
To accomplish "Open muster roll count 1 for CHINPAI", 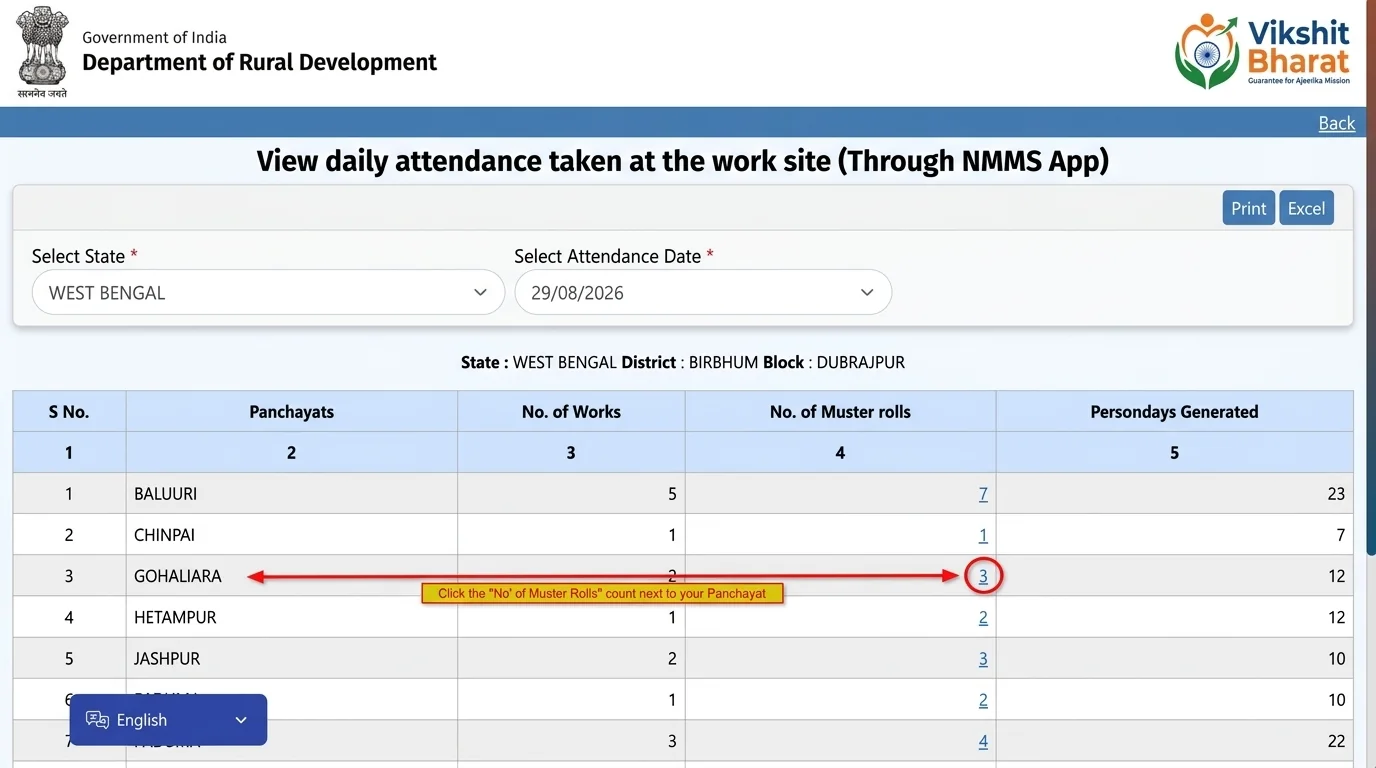I will [x=983, y=535].
